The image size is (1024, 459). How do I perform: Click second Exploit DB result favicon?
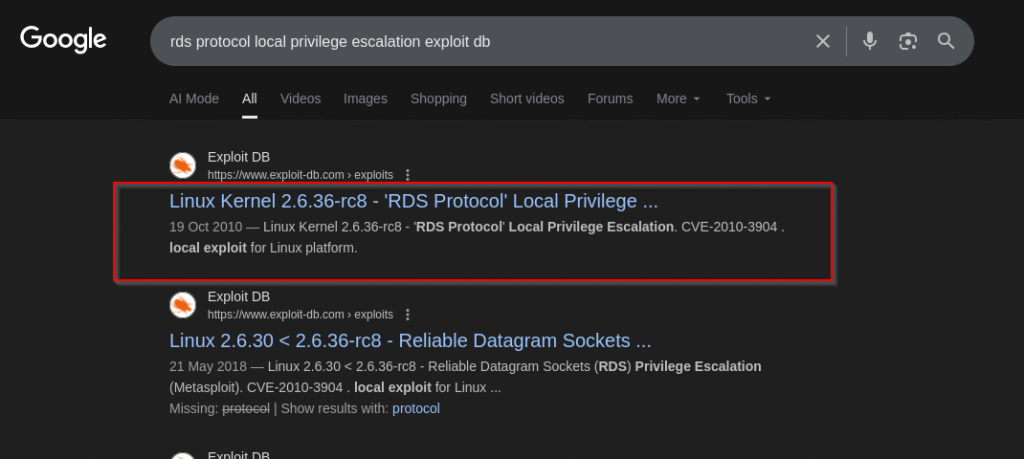182,305
